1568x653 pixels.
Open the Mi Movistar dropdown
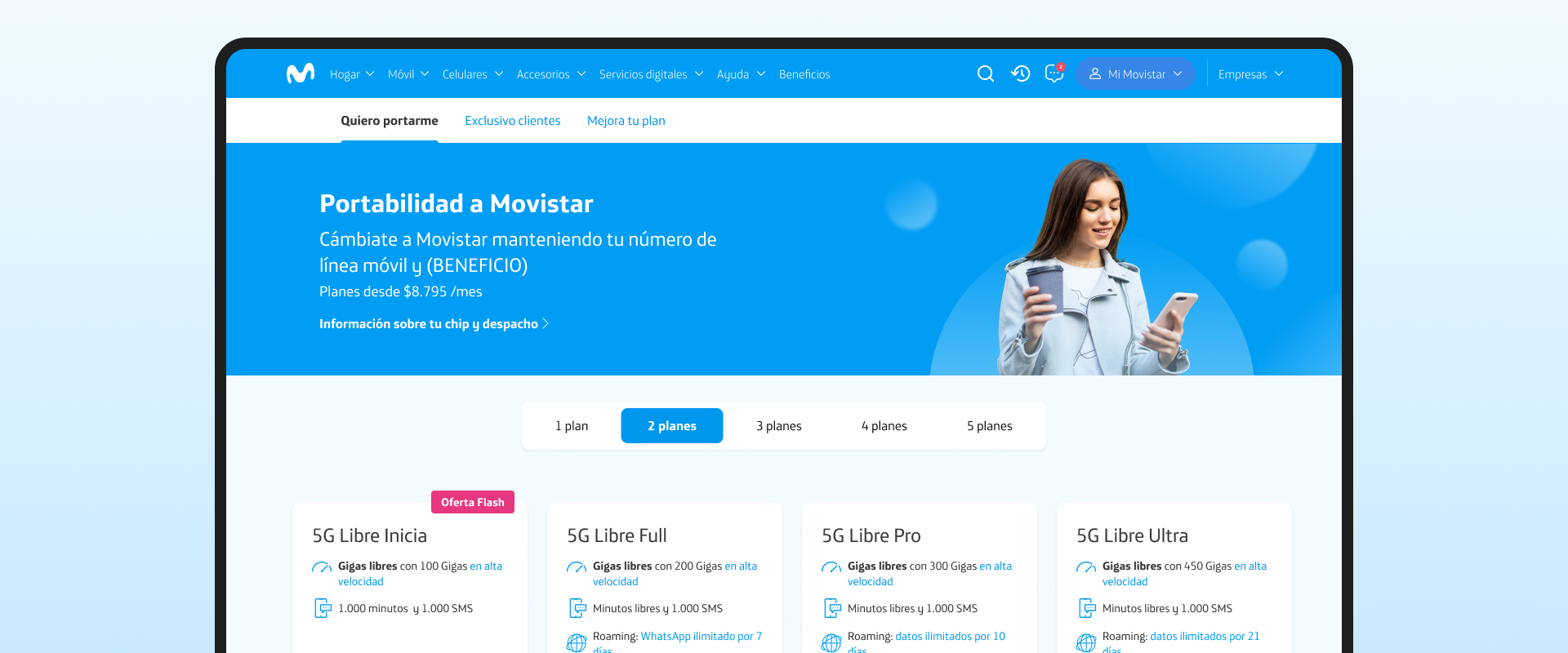[1135, 74]
